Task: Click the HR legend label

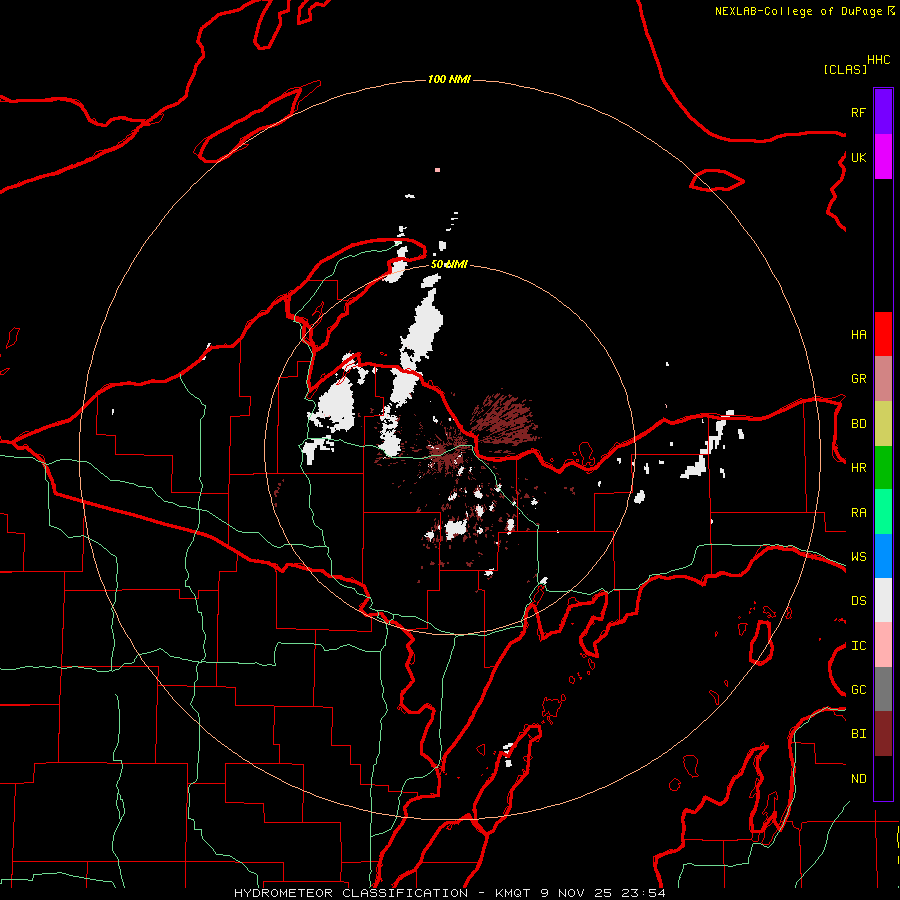Action: pyautogui.click(x=859, y=468)
